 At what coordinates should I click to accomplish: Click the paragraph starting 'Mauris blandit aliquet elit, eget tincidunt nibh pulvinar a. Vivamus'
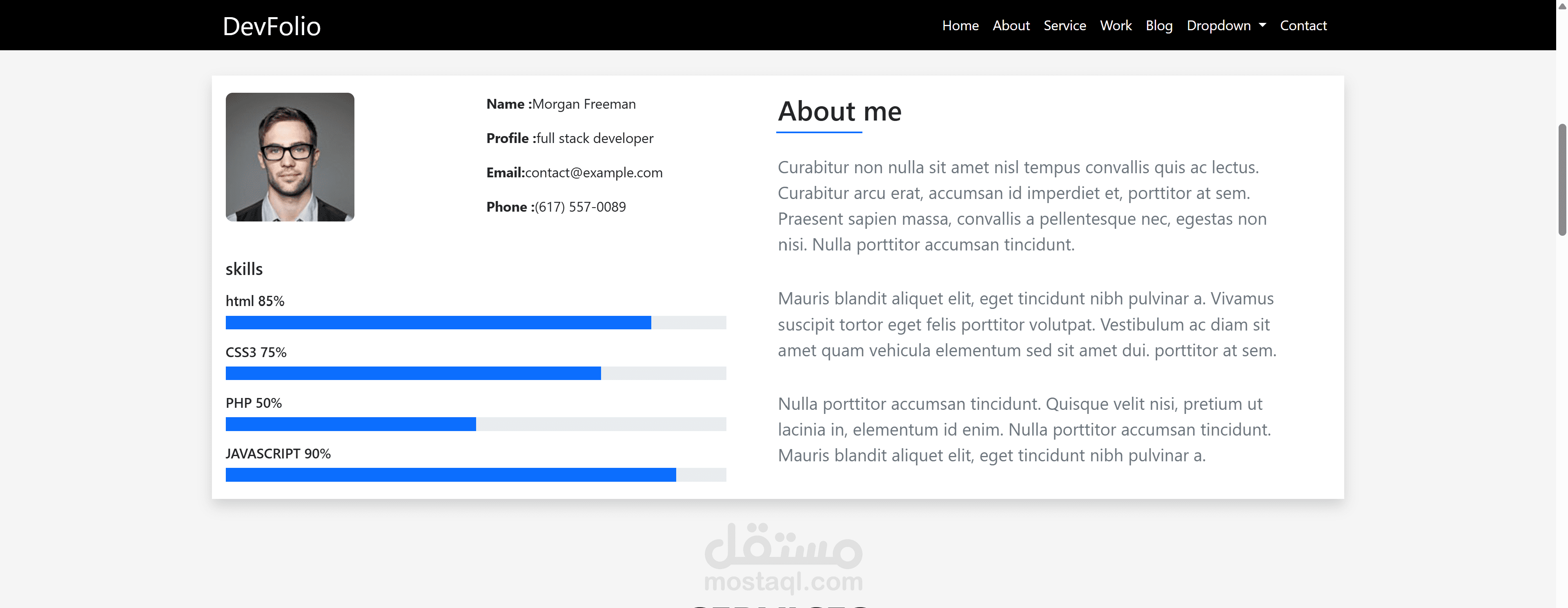(1027, 325)
